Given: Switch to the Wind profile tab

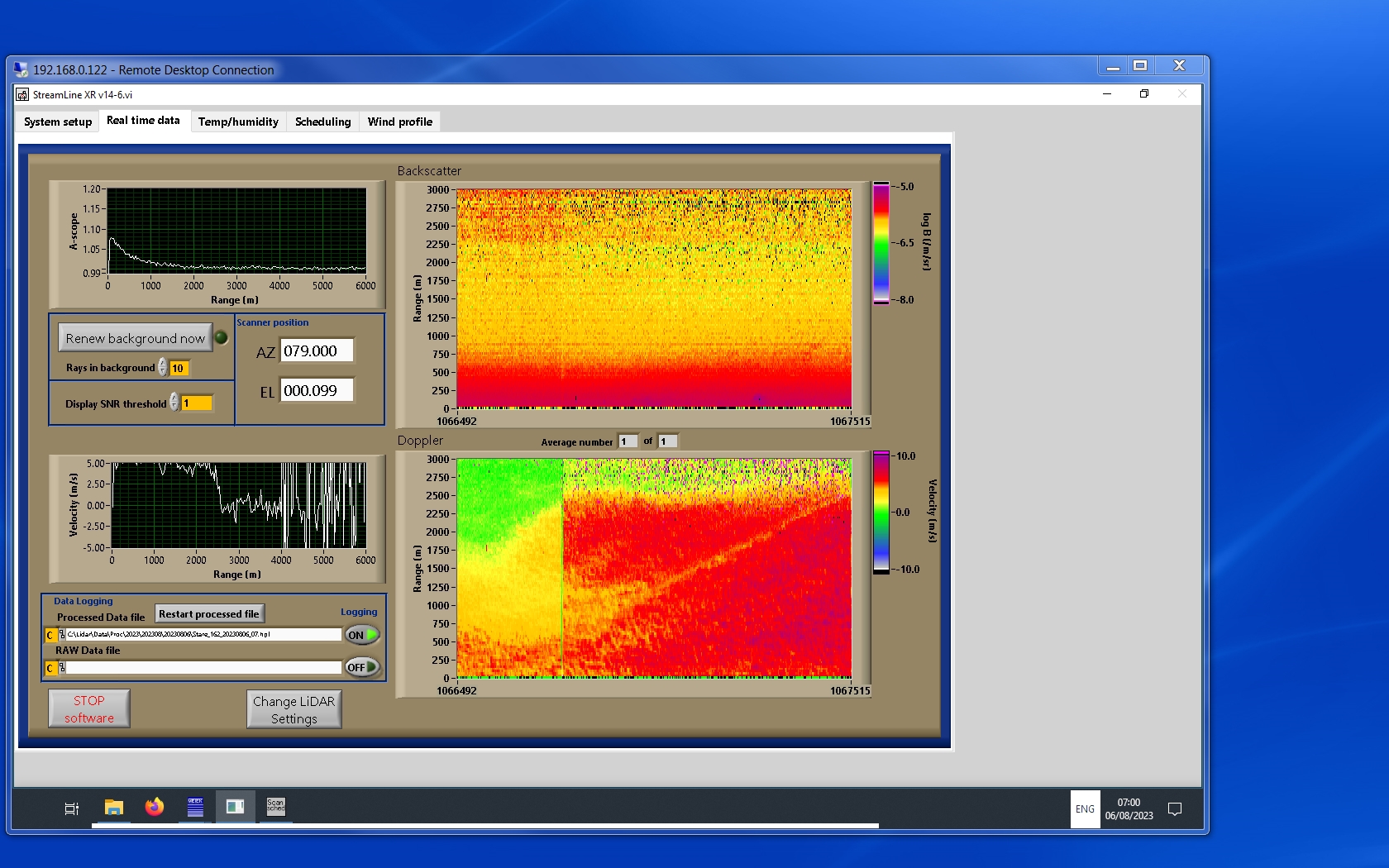Looking at the screenshot, I should tap(399, 122).
